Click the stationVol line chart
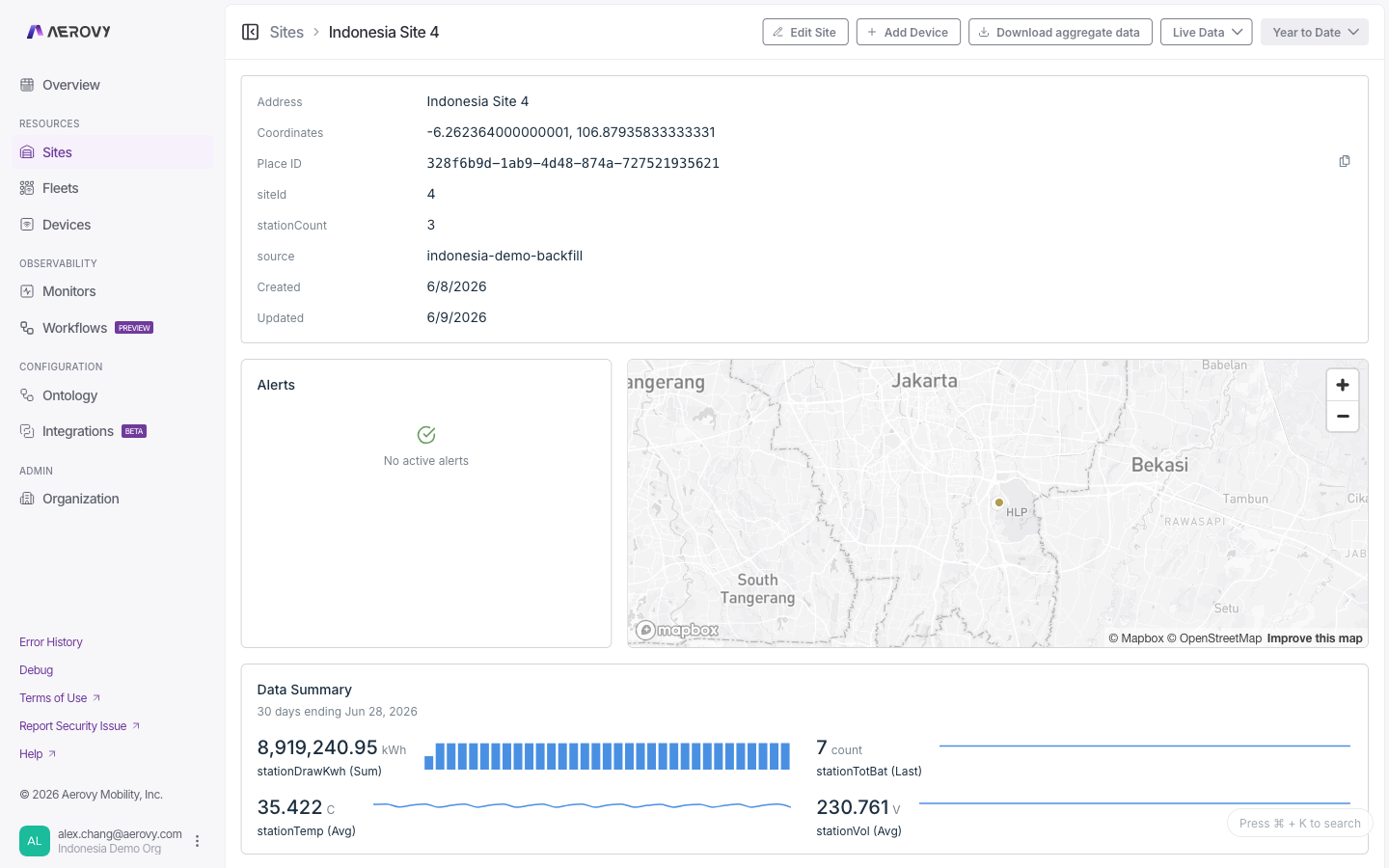Image resolution: width=1389 pixels, height=868 pixels. pyautogui.click(x=1134, y=802)
